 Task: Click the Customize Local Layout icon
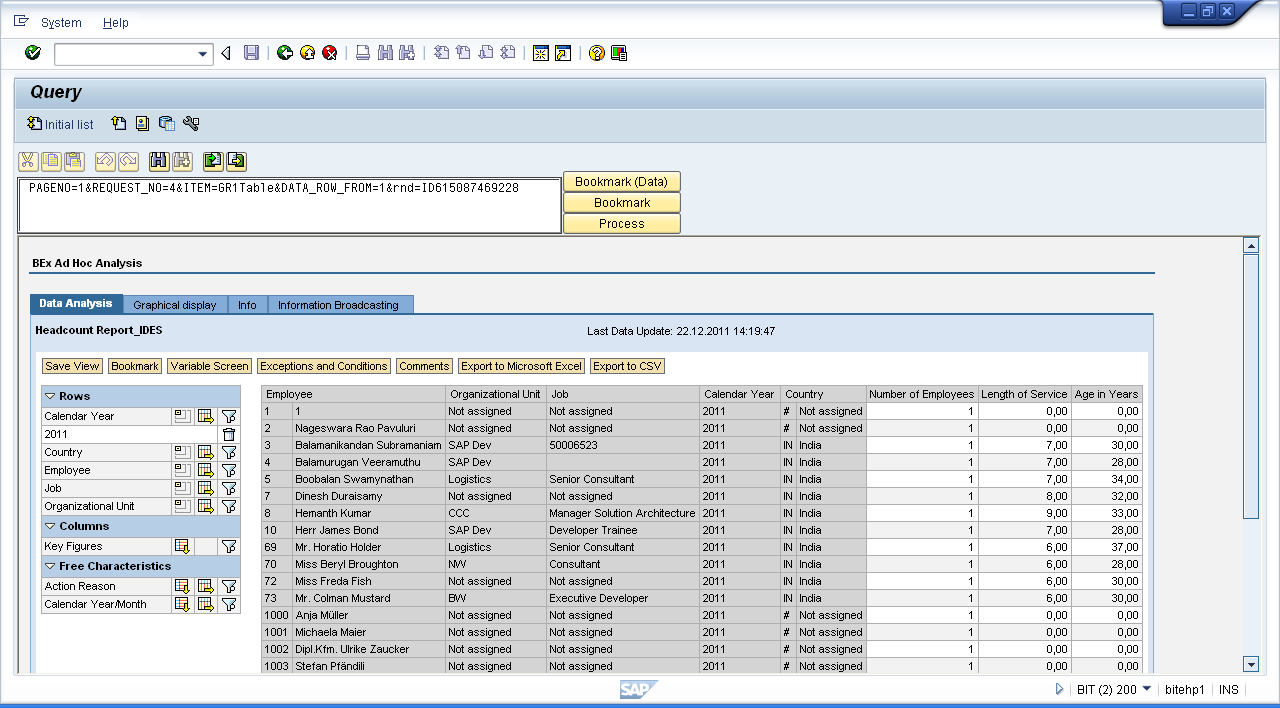619,53
